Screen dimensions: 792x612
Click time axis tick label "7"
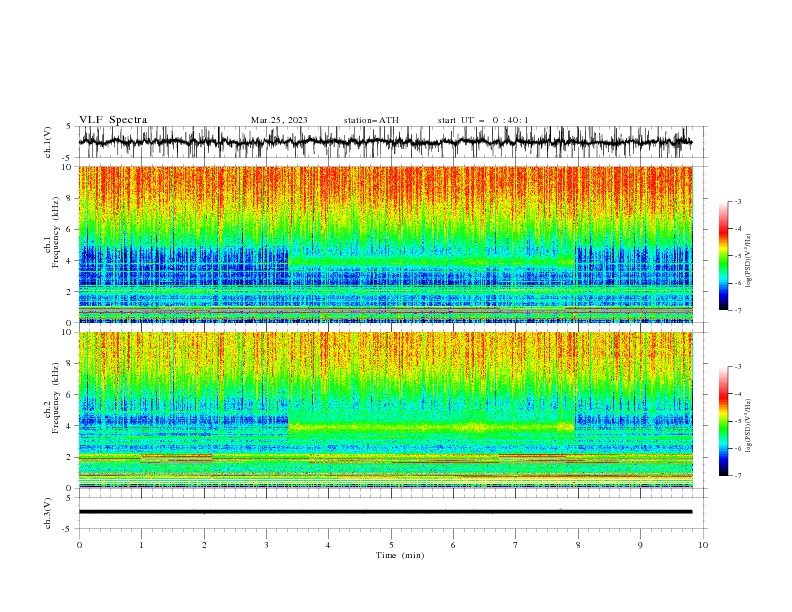[516, 545]
